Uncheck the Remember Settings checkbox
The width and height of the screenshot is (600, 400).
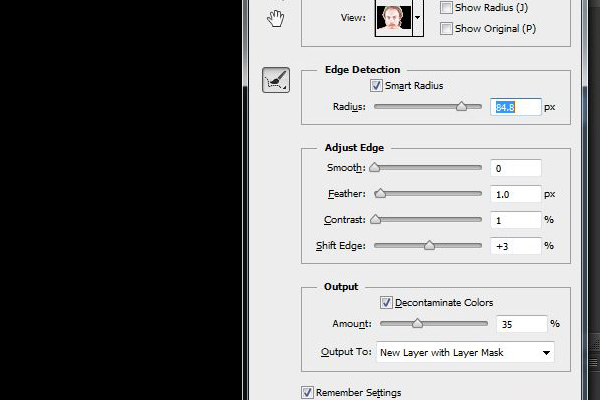pos(307,392)
